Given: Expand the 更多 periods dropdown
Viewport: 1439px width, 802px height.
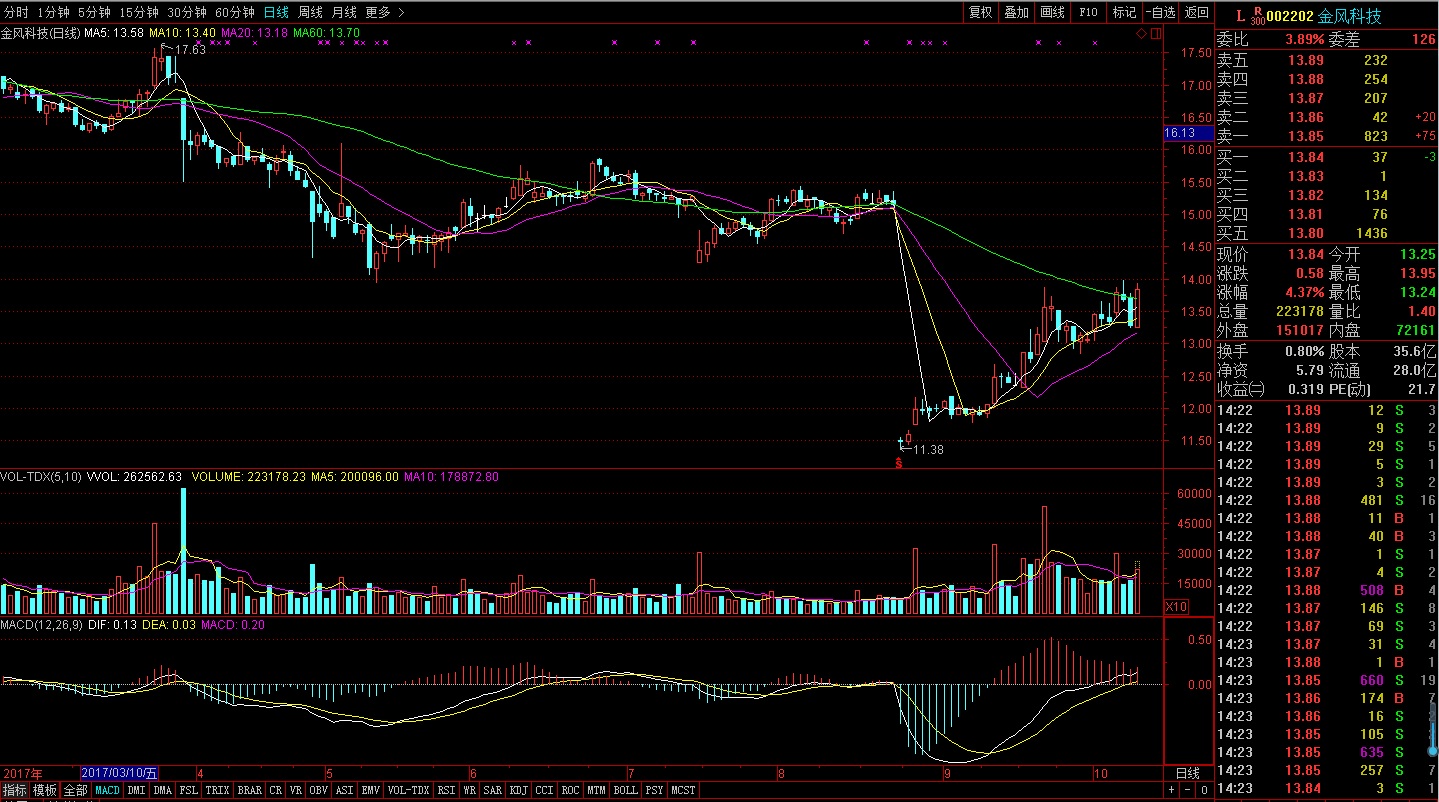Looking at the screenshot, I should (384, 12).
